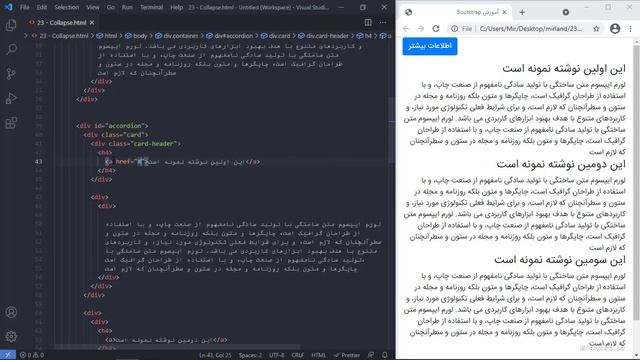
Task: Open the Search view in the activity bar
Action: (x=11, y=49)
